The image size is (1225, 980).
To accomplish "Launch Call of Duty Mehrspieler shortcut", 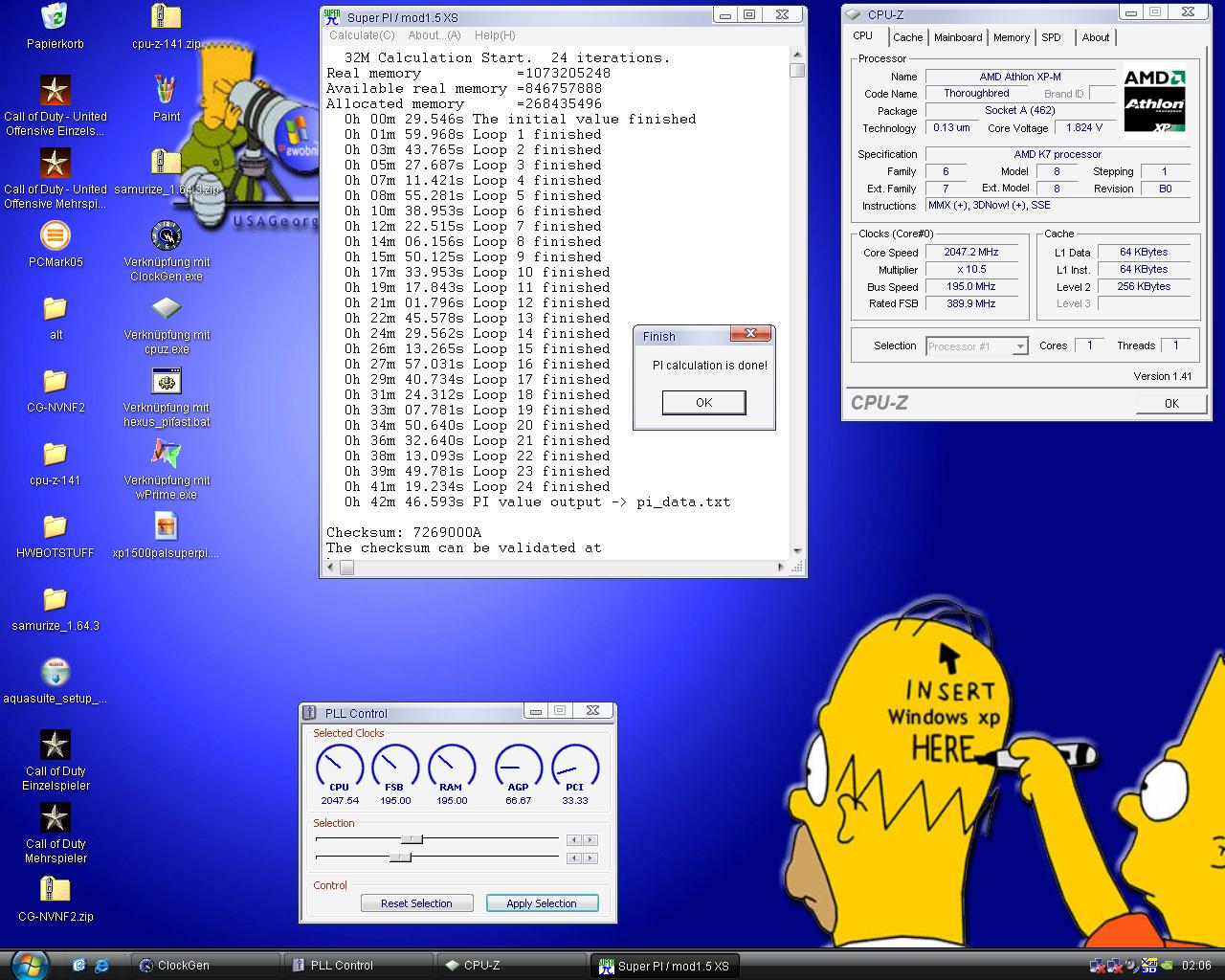I will click(55, 817).
